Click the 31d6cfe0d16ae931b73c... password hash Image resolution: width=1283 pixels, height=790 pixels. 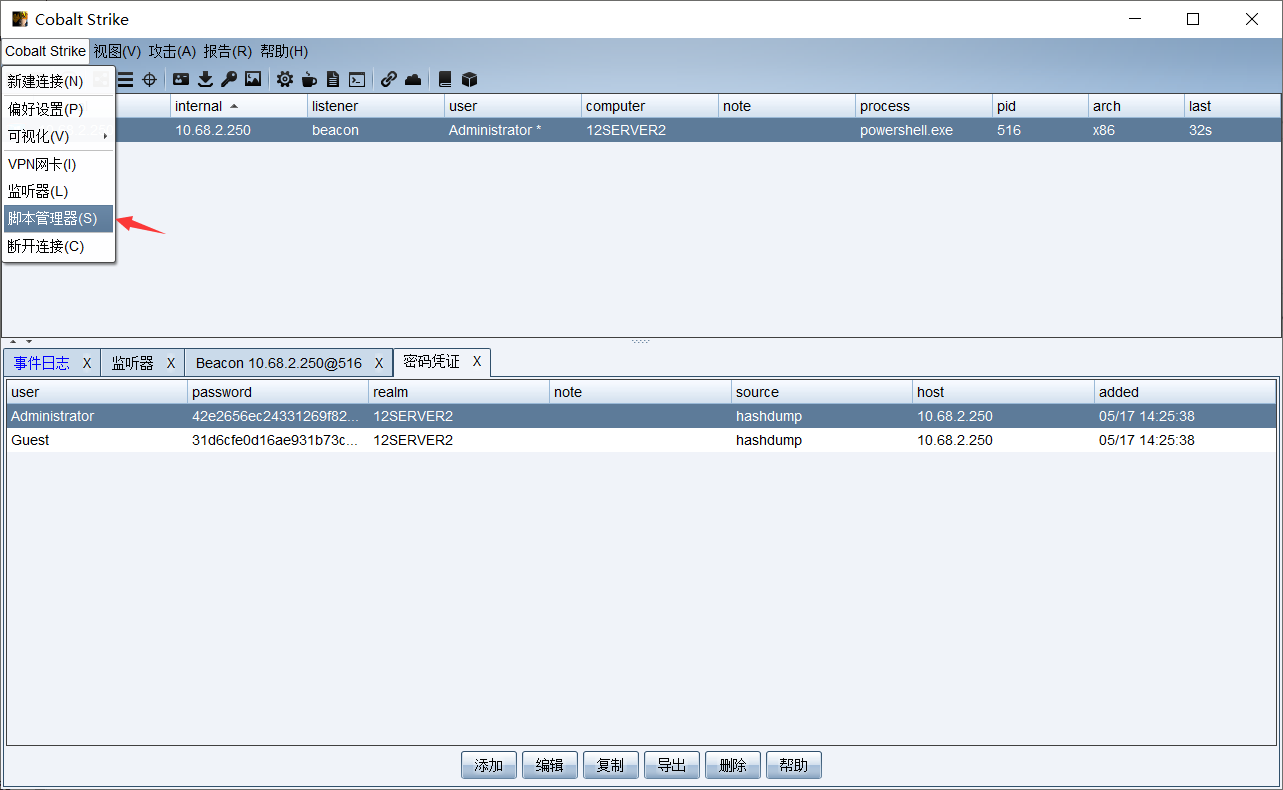(x=275, y=440)
